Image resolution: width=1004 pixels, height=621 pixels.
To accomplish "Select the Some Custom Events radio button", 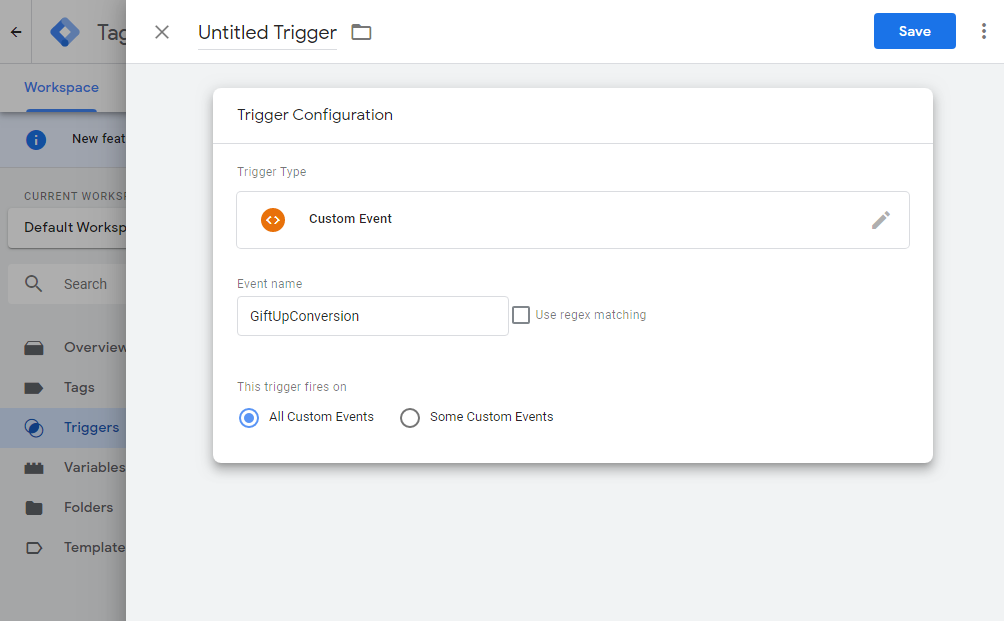I will [410, 418].
